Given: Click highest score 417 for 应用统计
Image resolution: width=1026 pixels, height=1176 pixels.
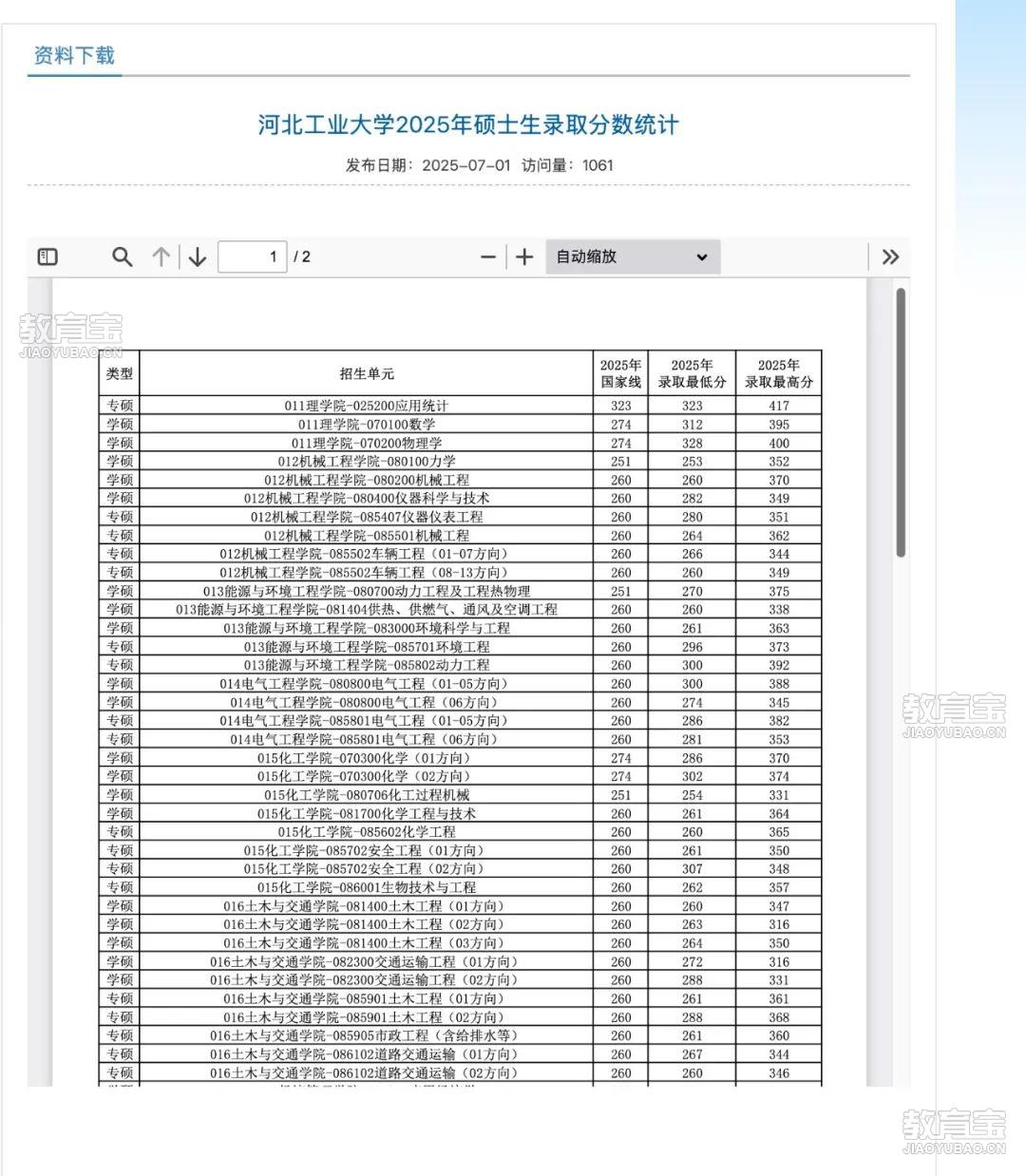Looking at the screenshot, I should pos(779,406).
